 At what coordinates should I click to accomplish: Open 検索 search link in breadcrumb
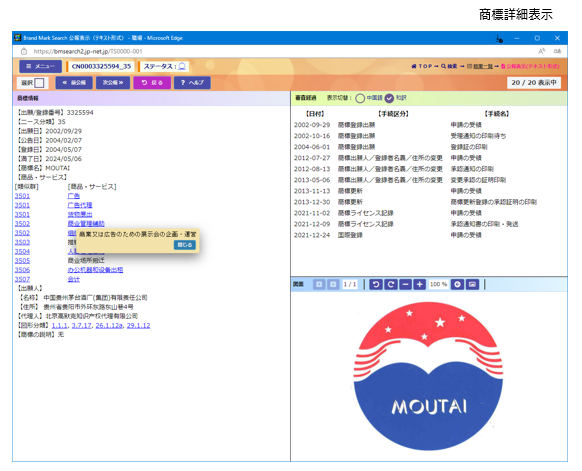pyautogui.click(x=449, y=66)
